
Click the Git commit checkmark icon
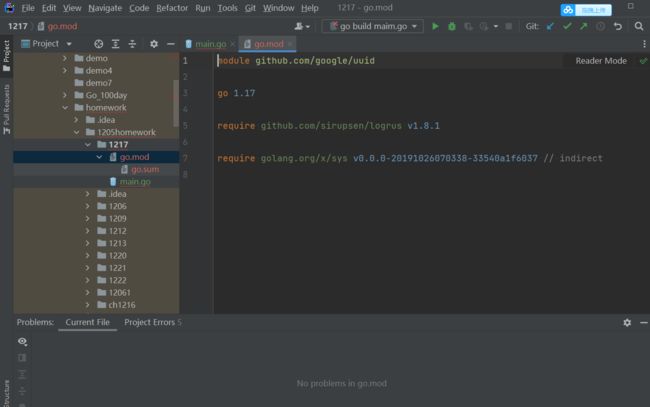tap(567, 26)
